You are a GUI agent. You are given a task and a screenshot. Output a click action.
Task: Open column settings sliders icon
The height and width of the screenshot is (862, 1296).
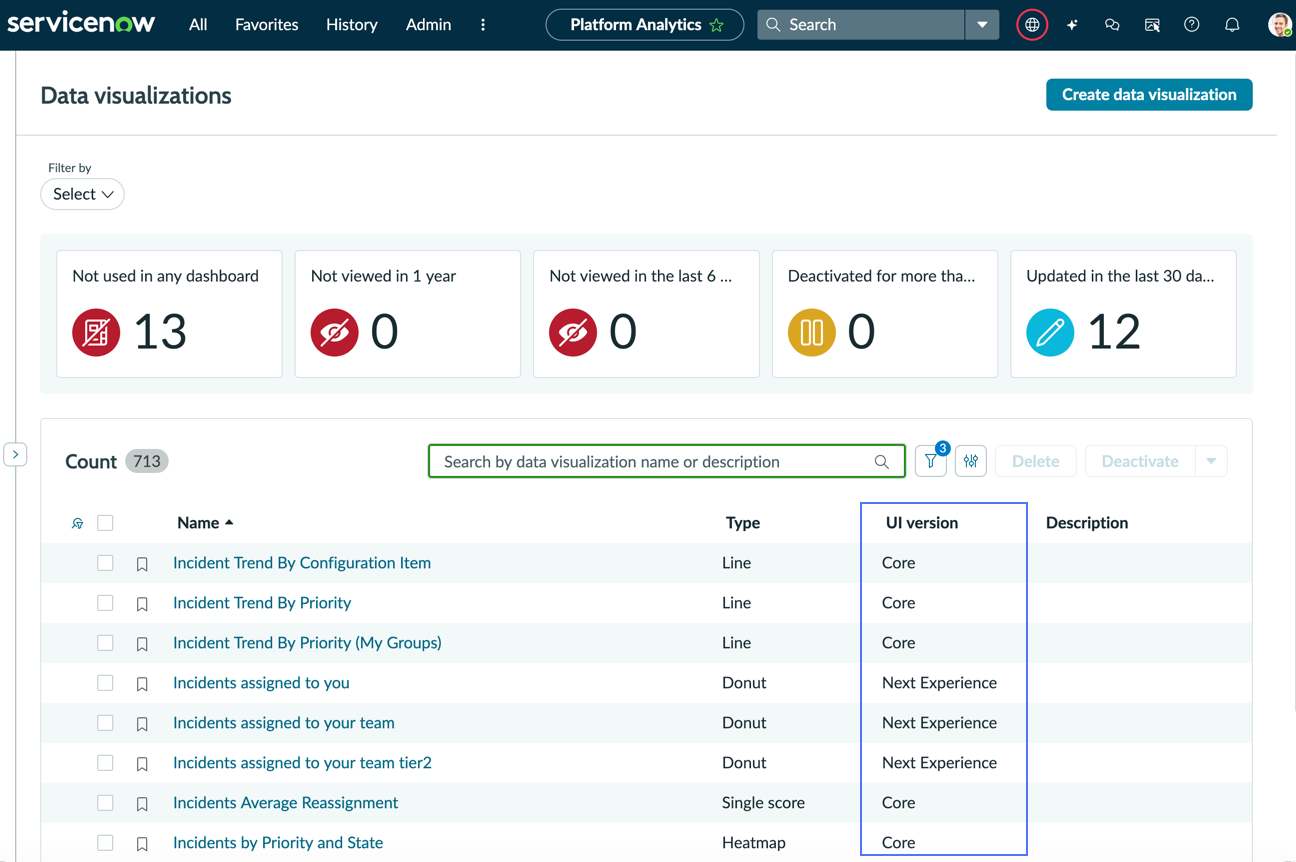point(971,461)
